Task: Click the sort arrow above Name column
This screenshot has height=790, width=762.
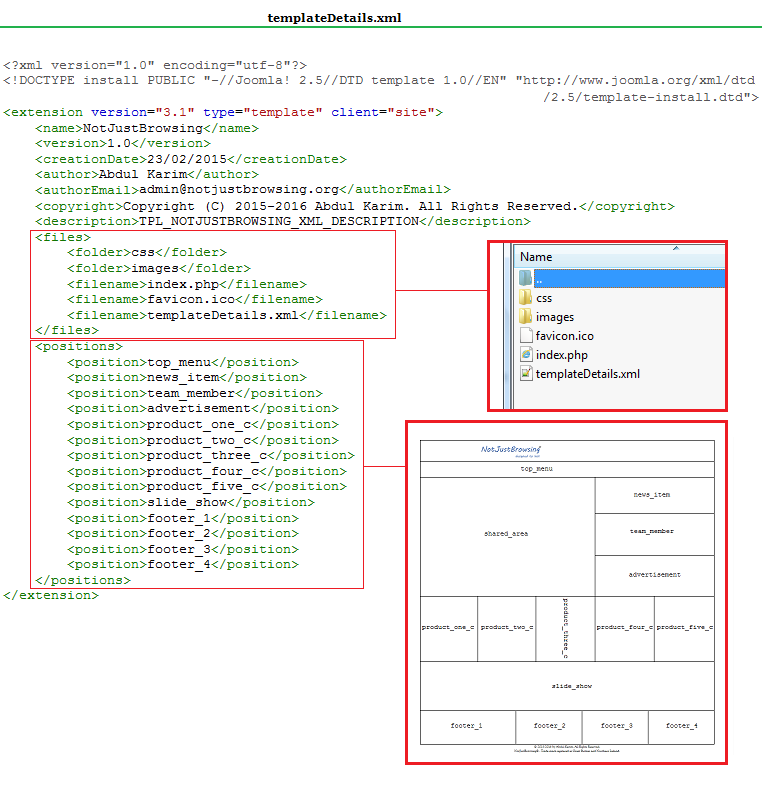Action: pos(676,247)
